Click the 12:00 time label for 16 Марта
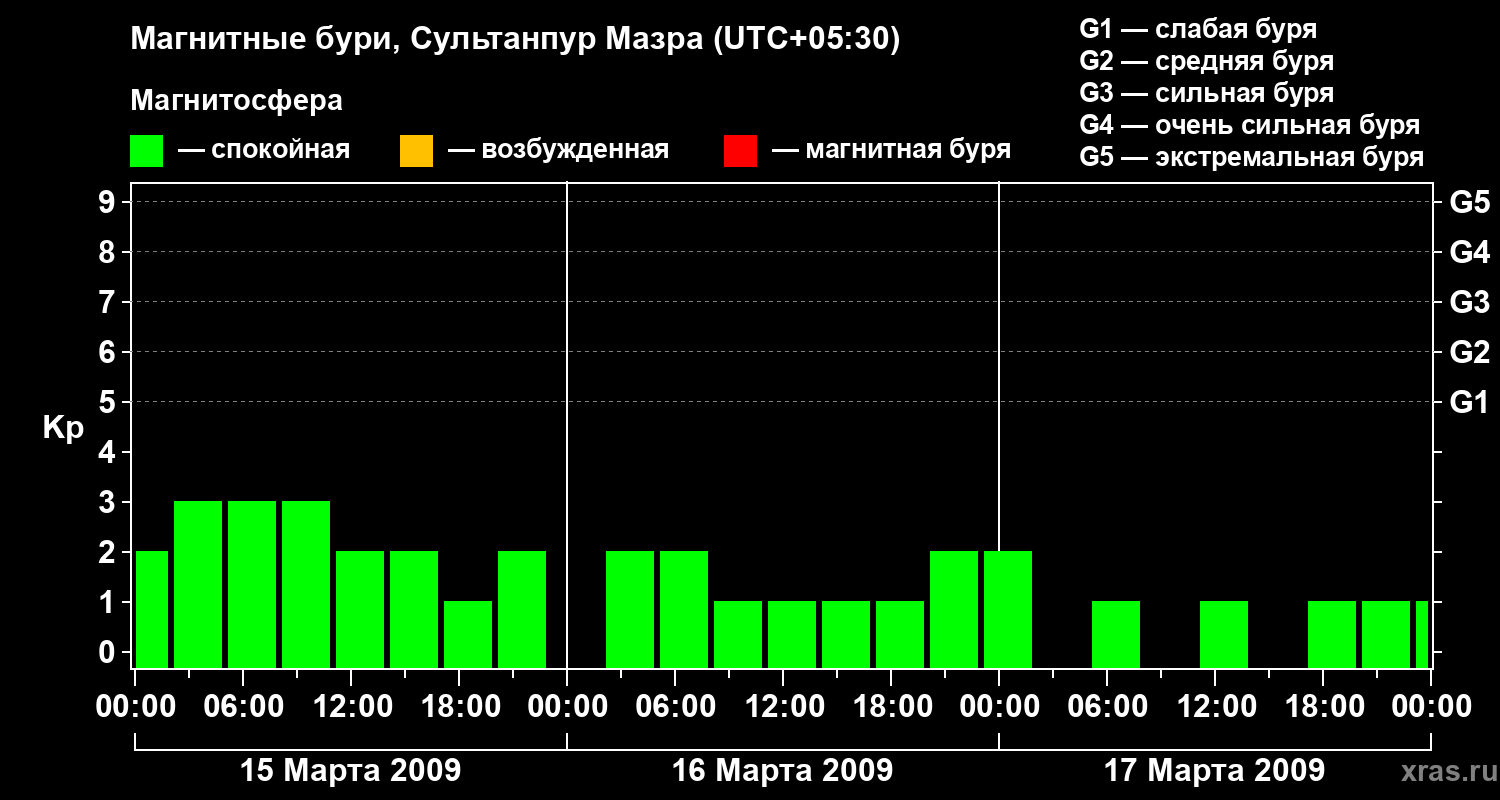This screenshot has height=800, width=1500. 783,707
